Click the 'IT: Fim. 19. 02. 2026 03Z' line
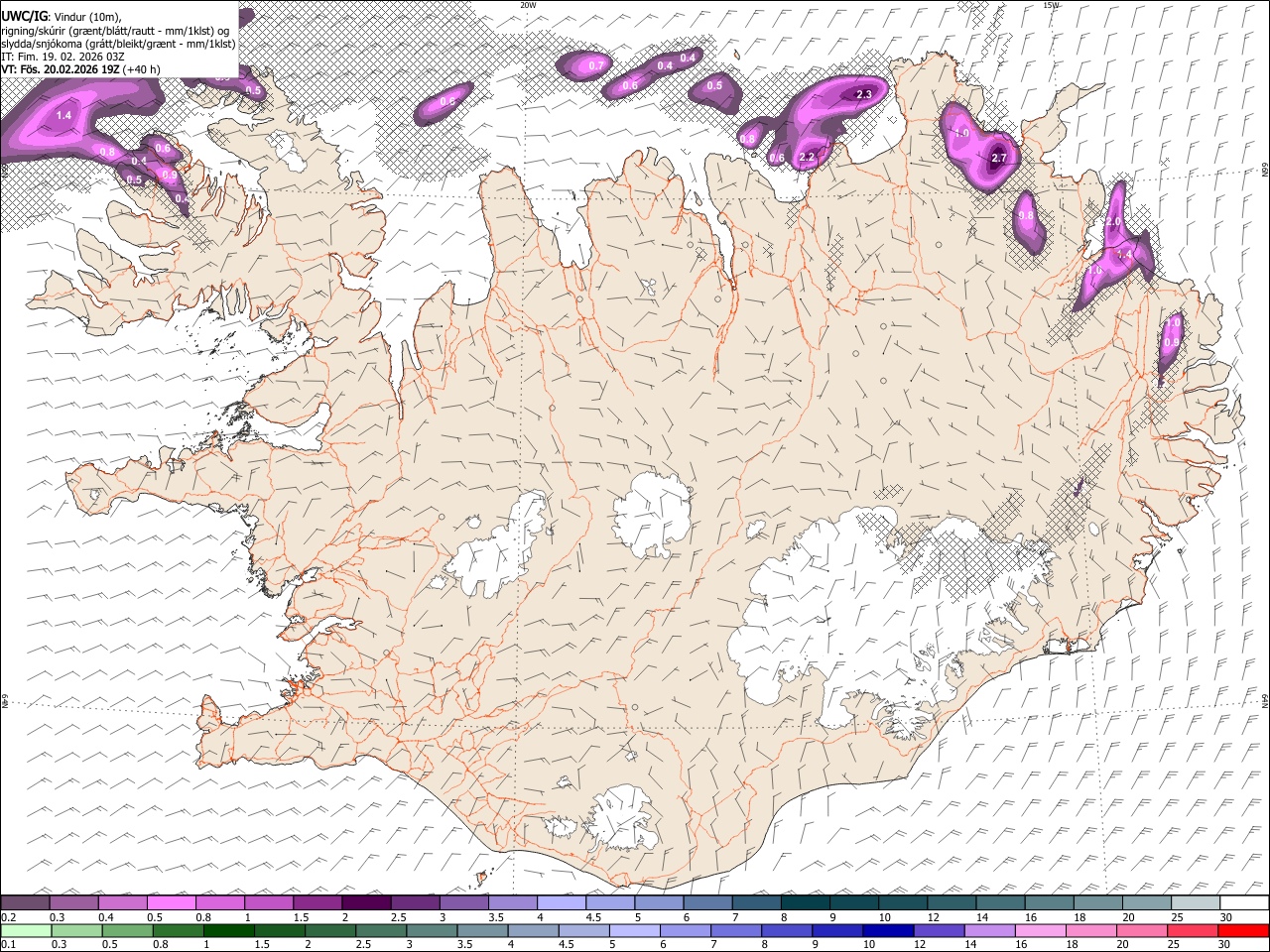 click(x=63, y=57)
